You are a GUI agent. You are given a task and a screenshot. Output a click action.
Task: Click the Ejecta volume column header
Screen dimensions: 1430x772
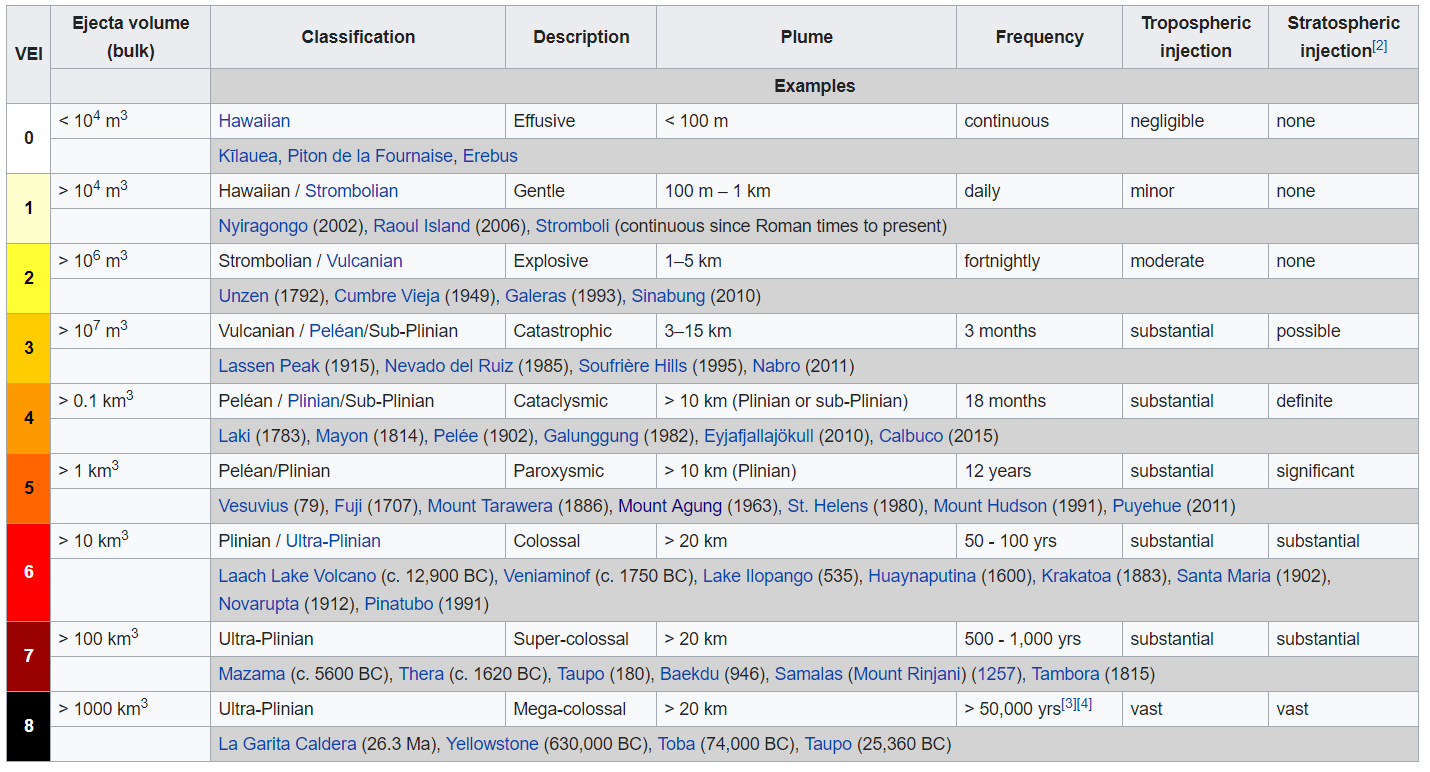130,37
